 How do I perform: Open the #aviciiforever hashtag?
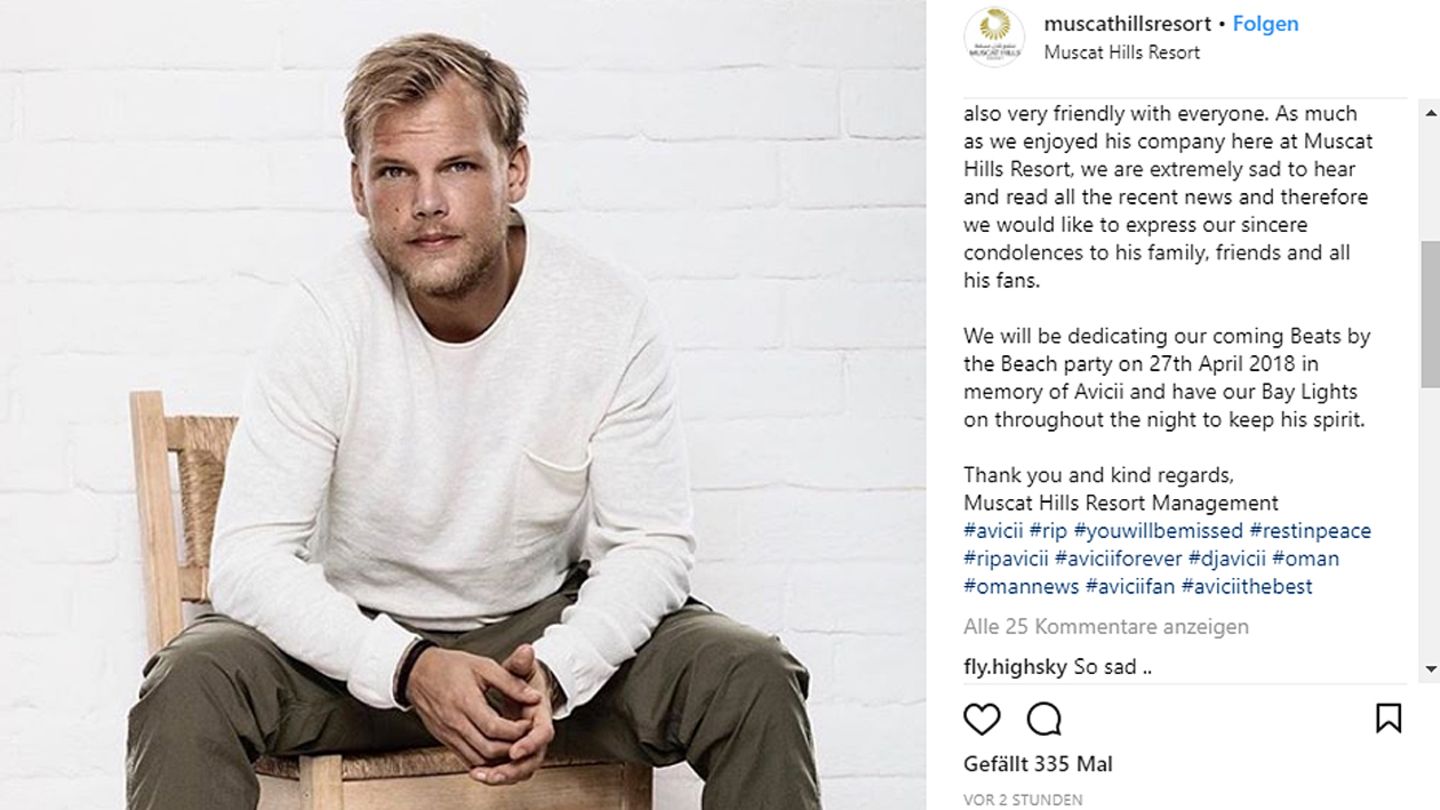coord(1118,559)
